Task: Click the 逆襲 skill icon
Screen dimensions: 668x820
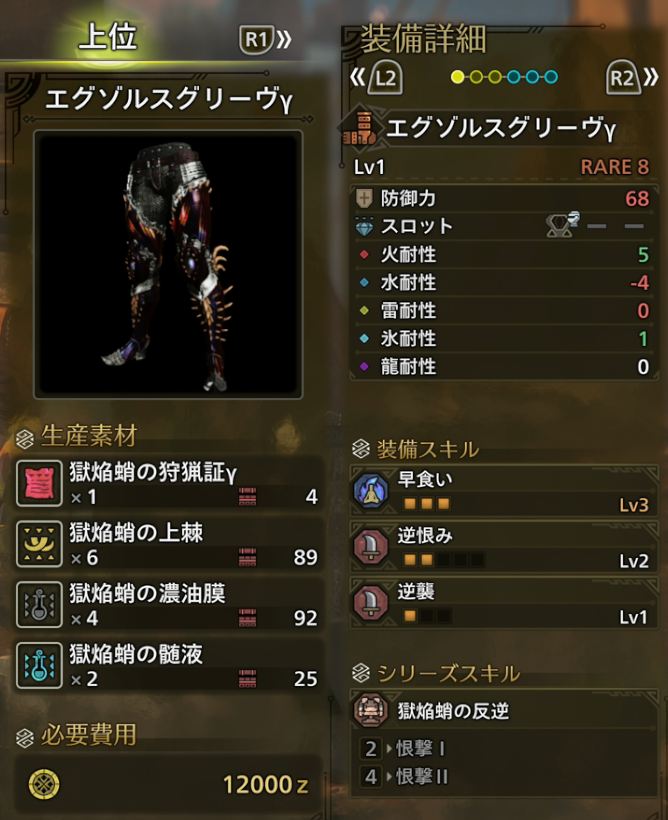Action: [371, 603]
